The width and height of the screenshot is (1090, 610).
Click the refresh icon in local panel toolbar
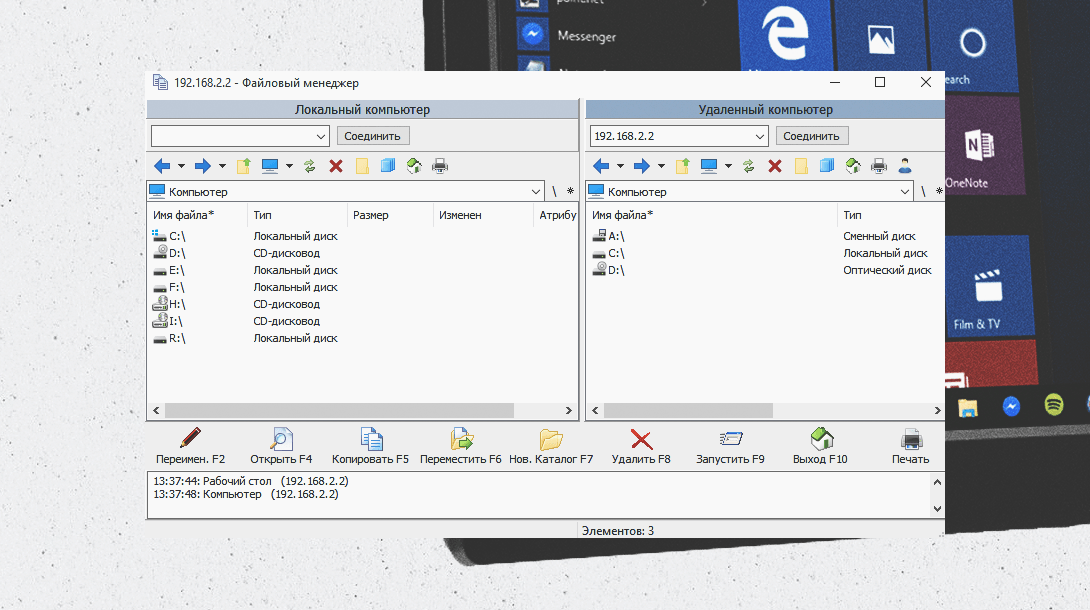[310, 166]
